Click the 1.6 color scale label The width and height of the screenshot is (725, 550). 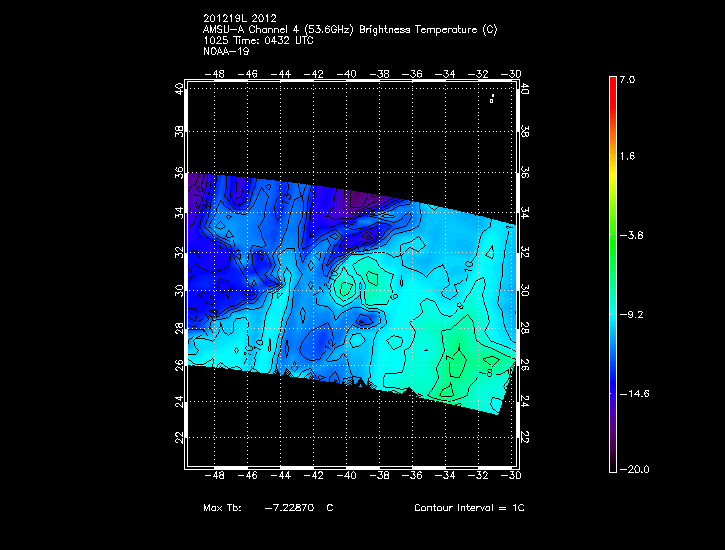[626, 157]
